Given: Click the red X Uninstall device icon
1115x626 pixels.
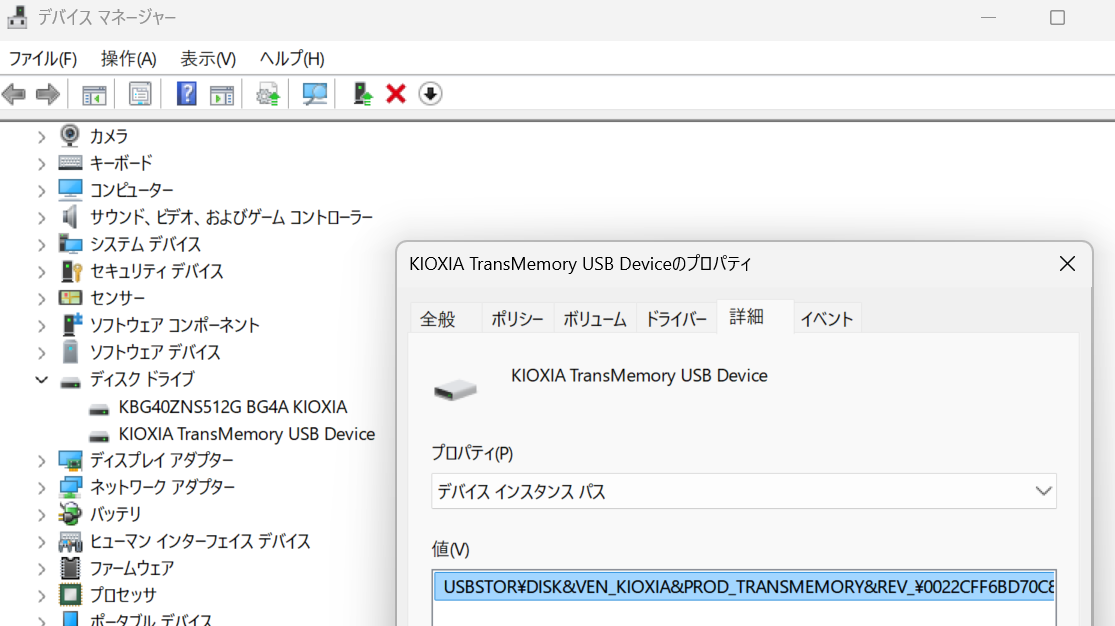Looking at the screenshot, I should (x=396, y=94).
